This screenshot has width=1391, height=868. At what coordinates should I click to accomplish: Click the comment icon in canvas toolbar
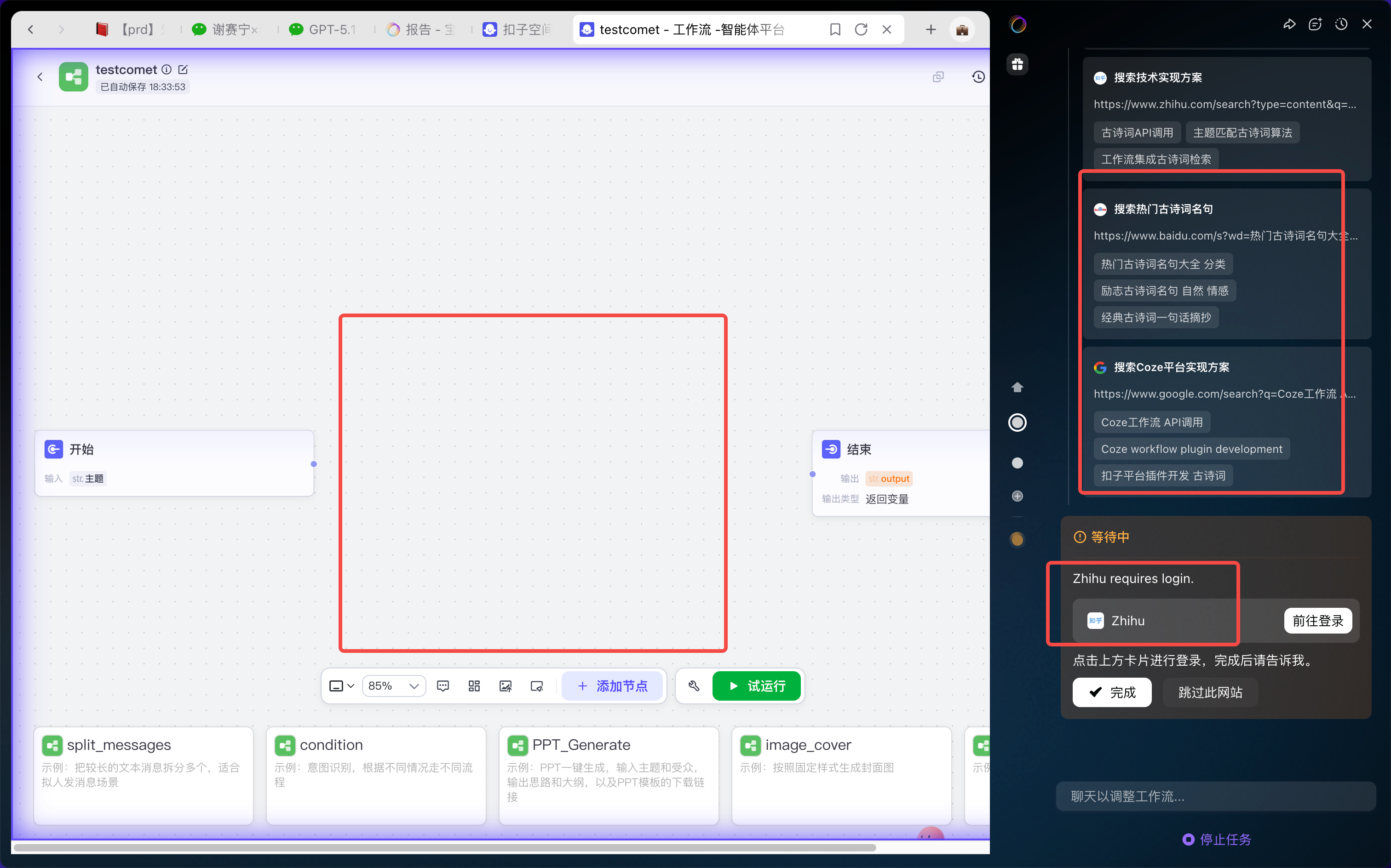[x=443, y=686]
